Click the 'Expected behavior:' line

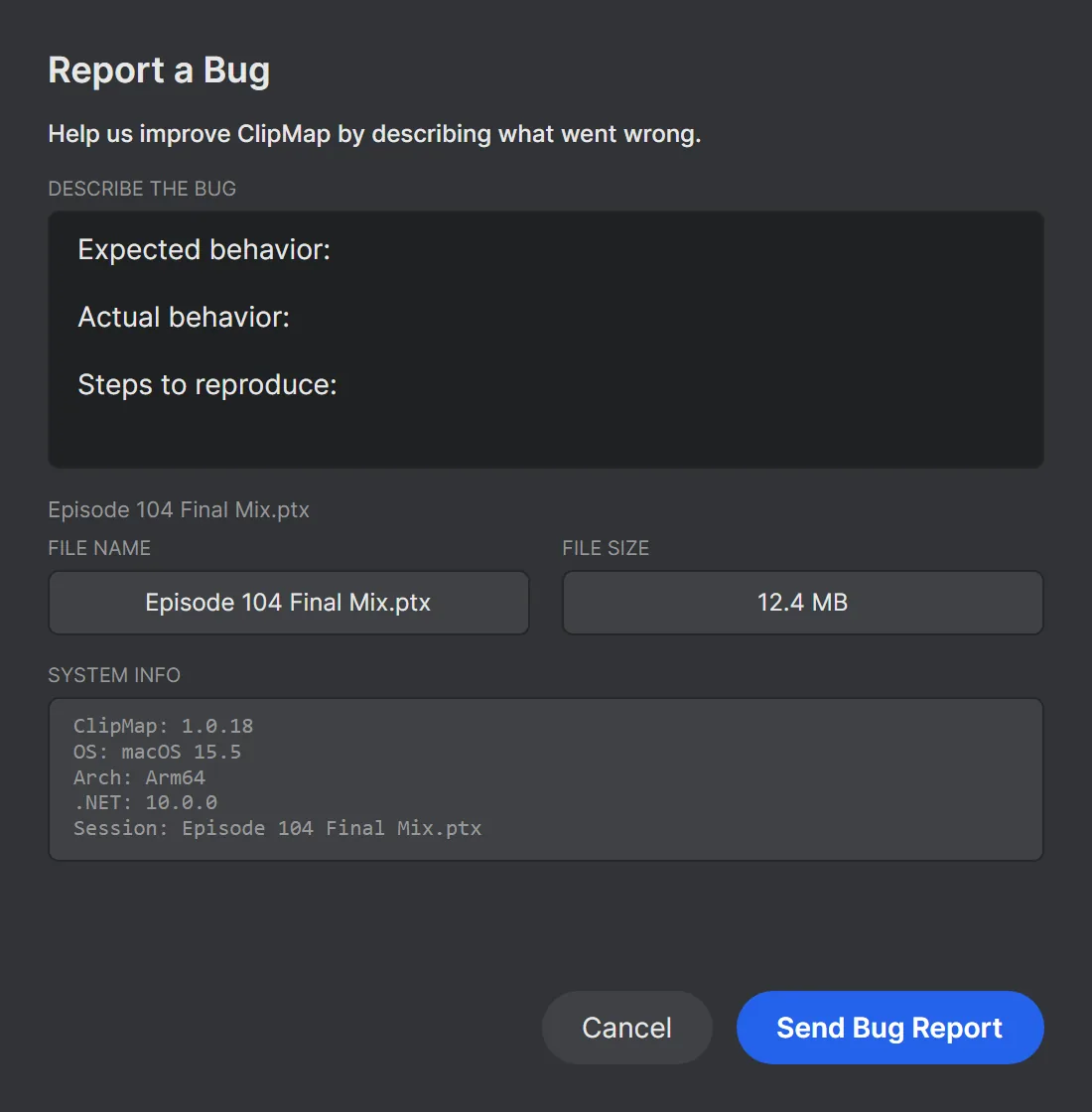(205, 249)
